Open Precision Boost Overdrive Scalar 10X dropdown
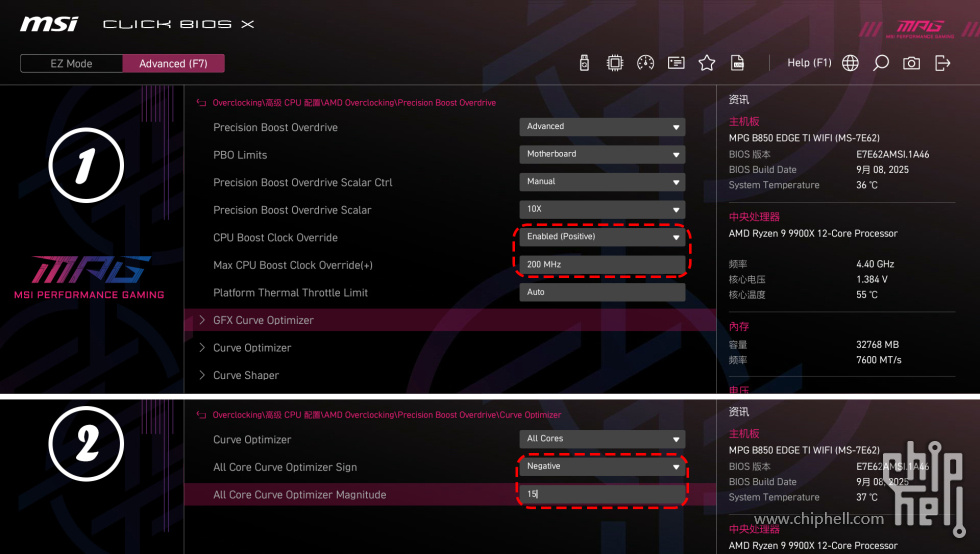980x554 pixels. point(602,209)
